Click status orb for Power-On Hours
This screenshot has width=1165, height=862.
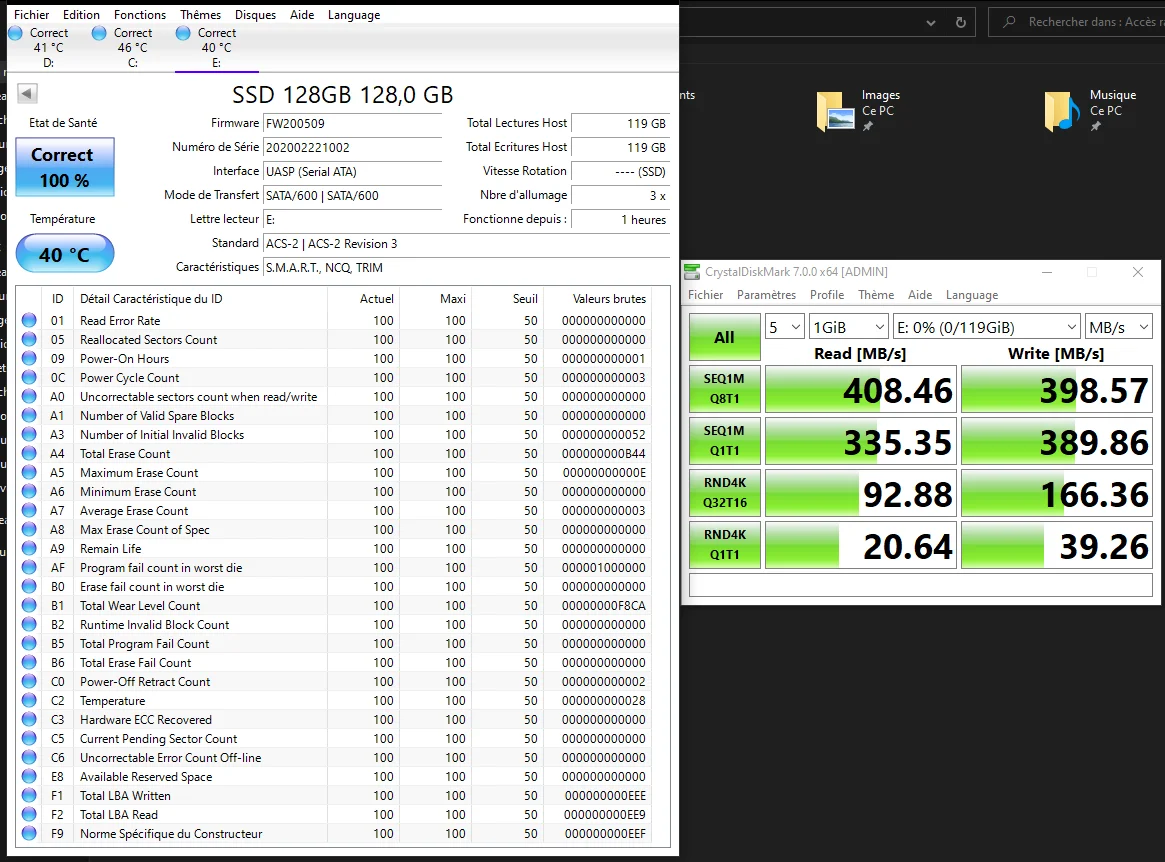[x=29, y=358]
